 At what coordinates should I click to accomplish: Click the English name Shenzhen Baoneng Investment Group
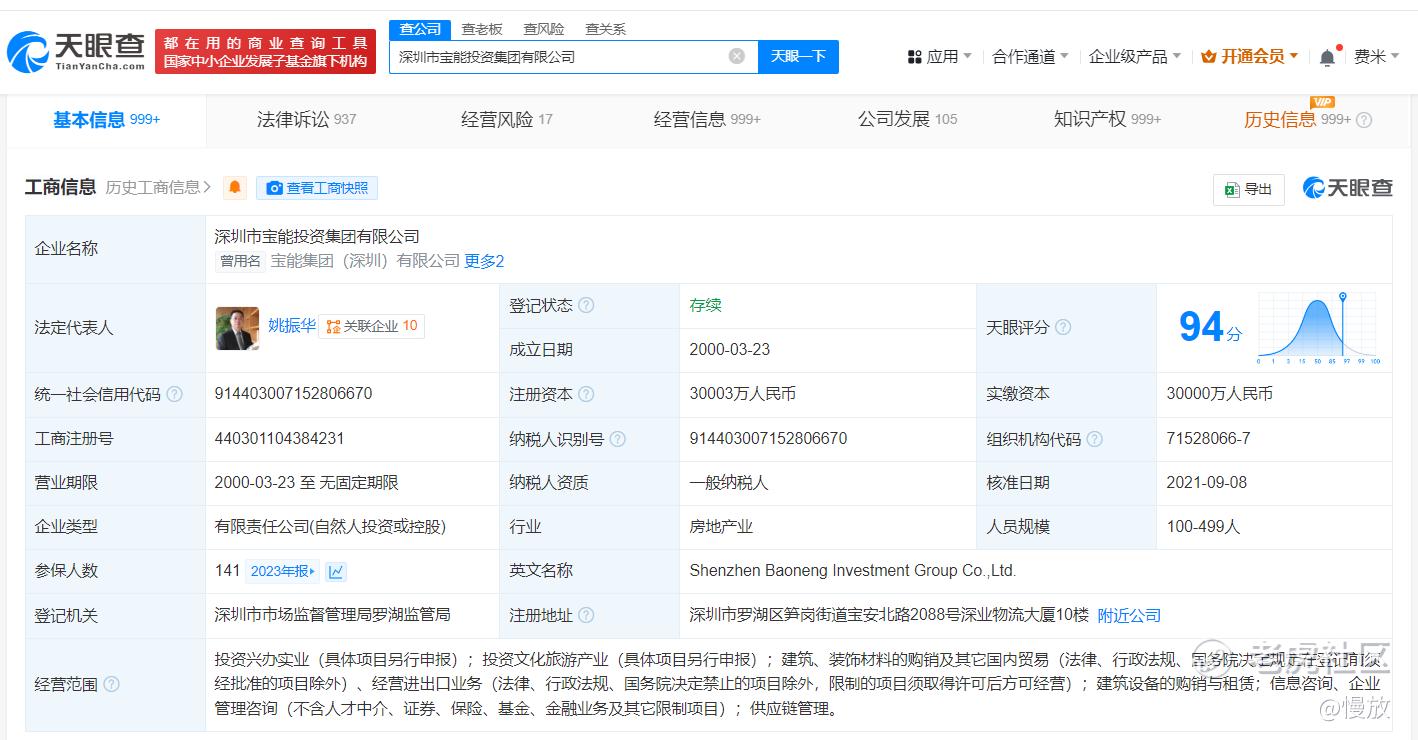tap(852, 571)
